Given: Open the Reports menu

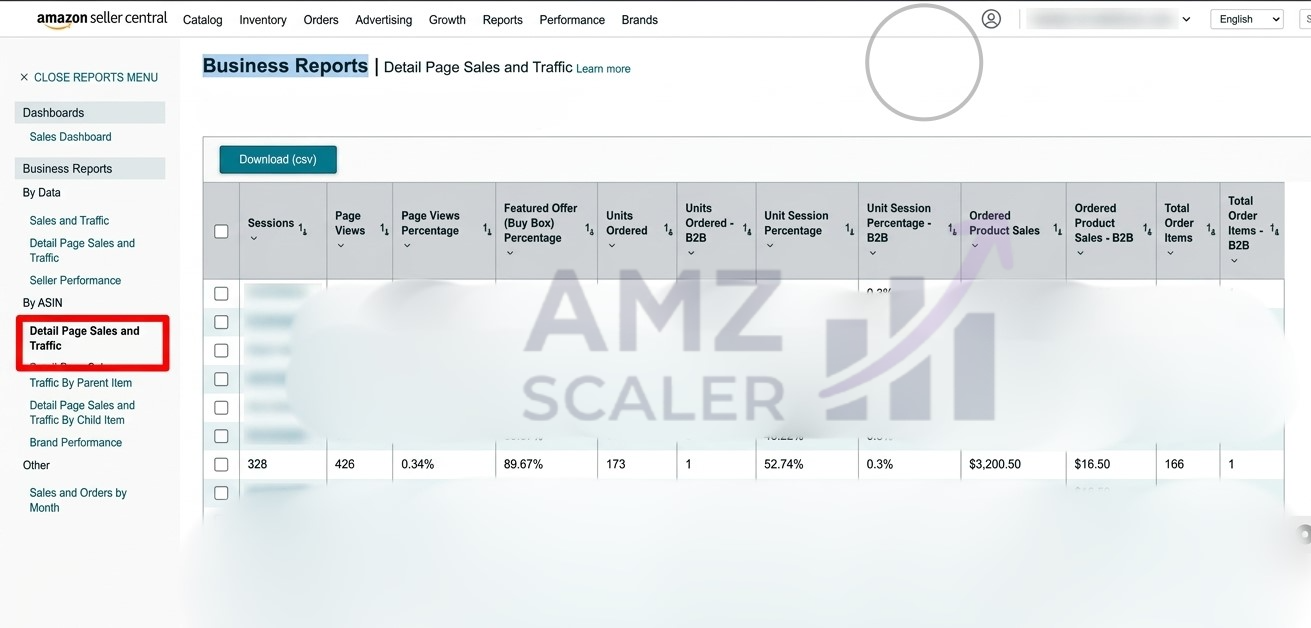Looking at the screenshot, I should pyautogui.click(x=502, y=20).
